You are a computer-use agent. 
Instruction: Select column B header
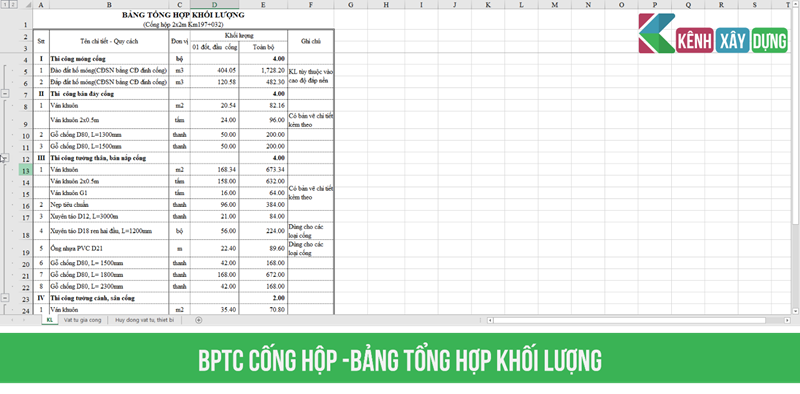(109, 5)
